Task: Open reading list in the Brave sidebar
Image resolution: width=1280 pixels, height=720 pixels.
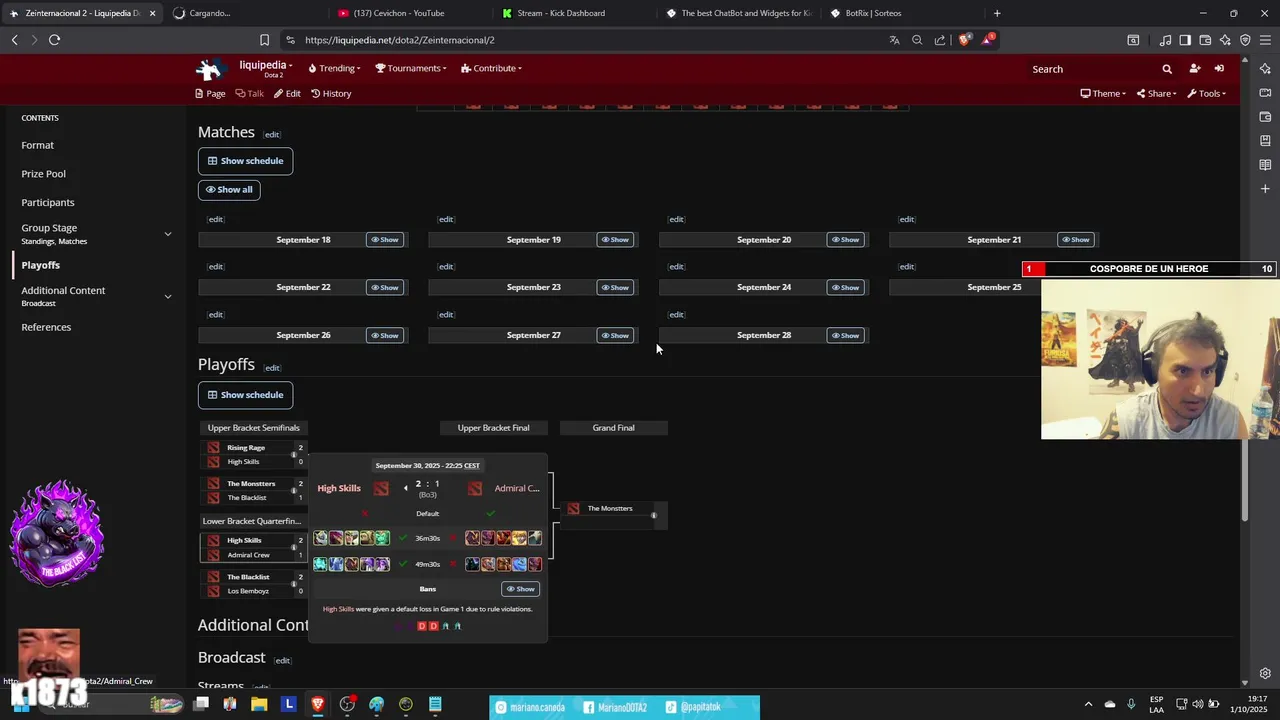Action: click(x=1265, y=165)
